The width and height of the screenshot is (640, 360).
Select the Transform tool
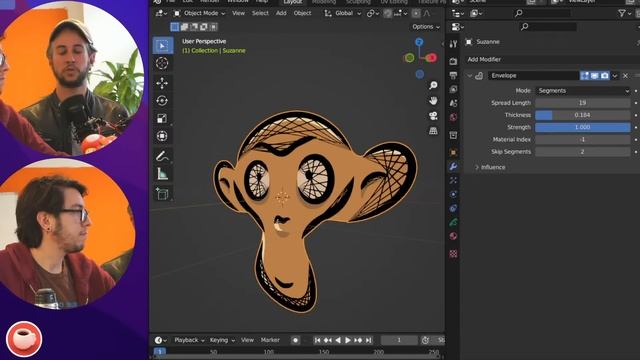coord(162,136)
